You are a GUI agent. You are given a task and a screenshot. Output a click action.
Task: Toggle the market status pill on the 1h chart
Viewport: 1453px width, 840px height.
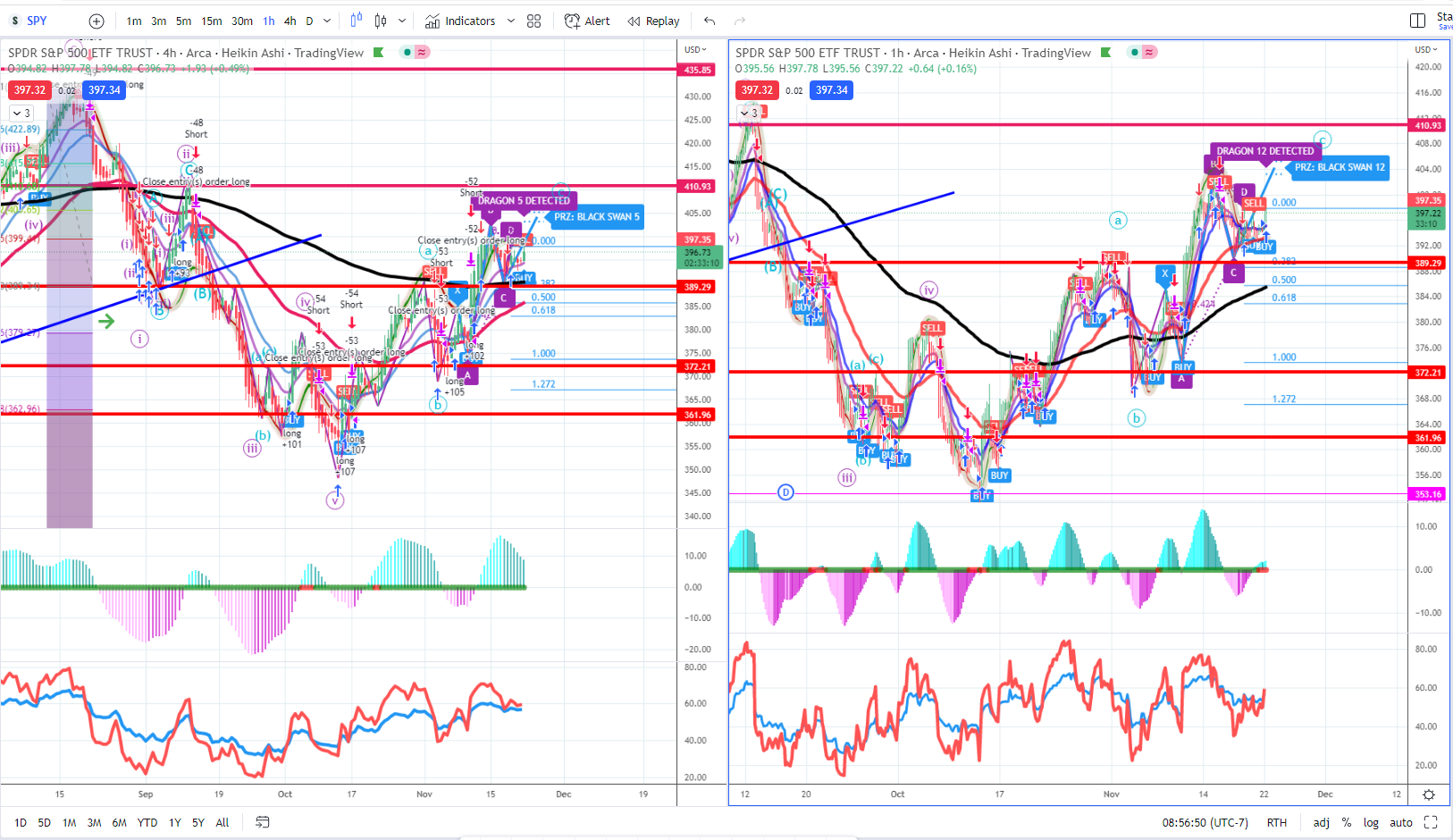click(1142, 53)
